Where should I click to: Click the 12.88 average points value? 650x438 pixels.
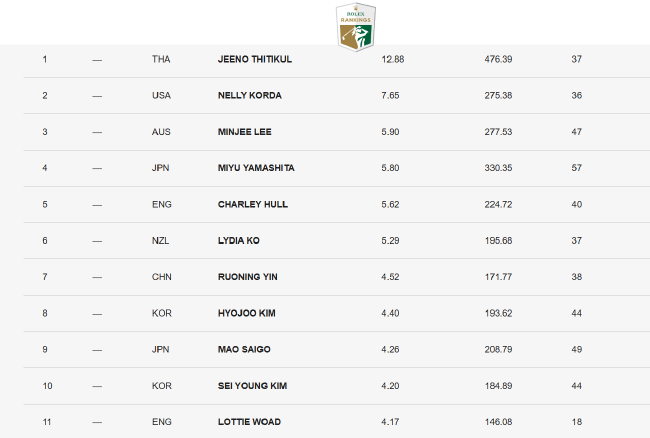coord(392,59)
